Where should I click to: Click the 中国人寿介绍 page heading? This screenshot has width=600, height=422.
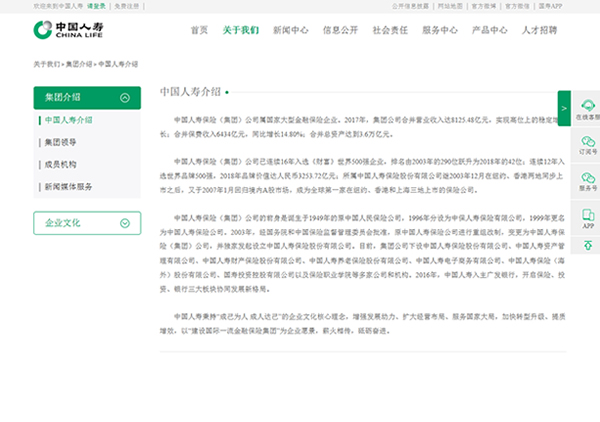coord(190,92)
